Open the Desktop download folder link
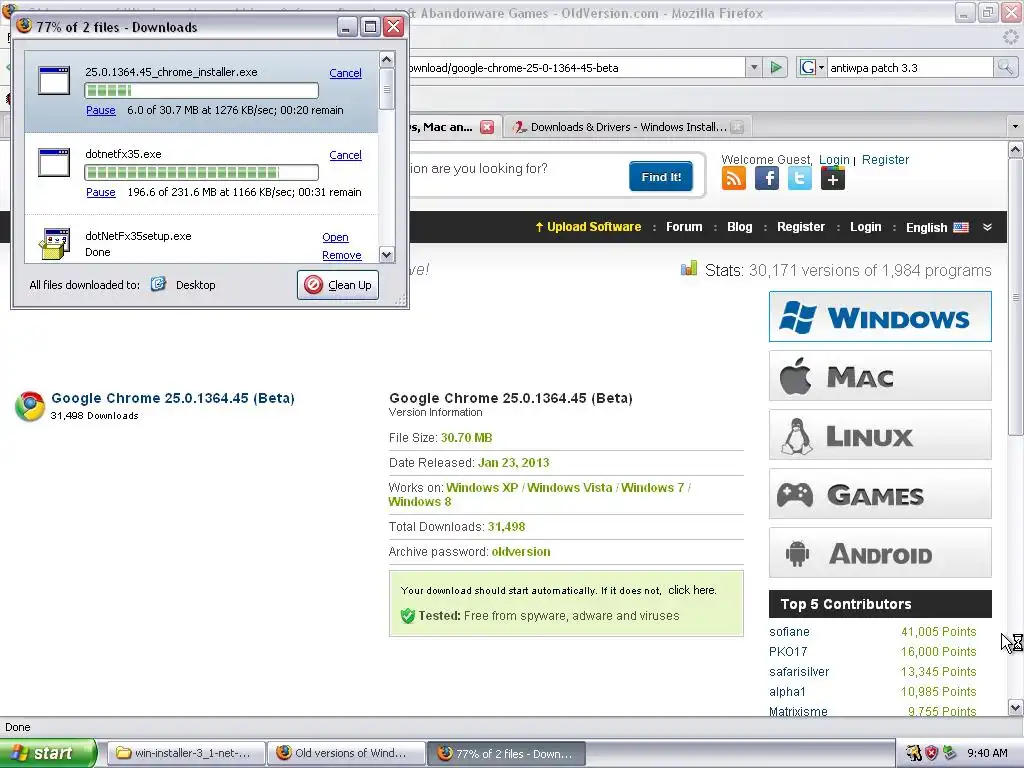 [195, 285]
